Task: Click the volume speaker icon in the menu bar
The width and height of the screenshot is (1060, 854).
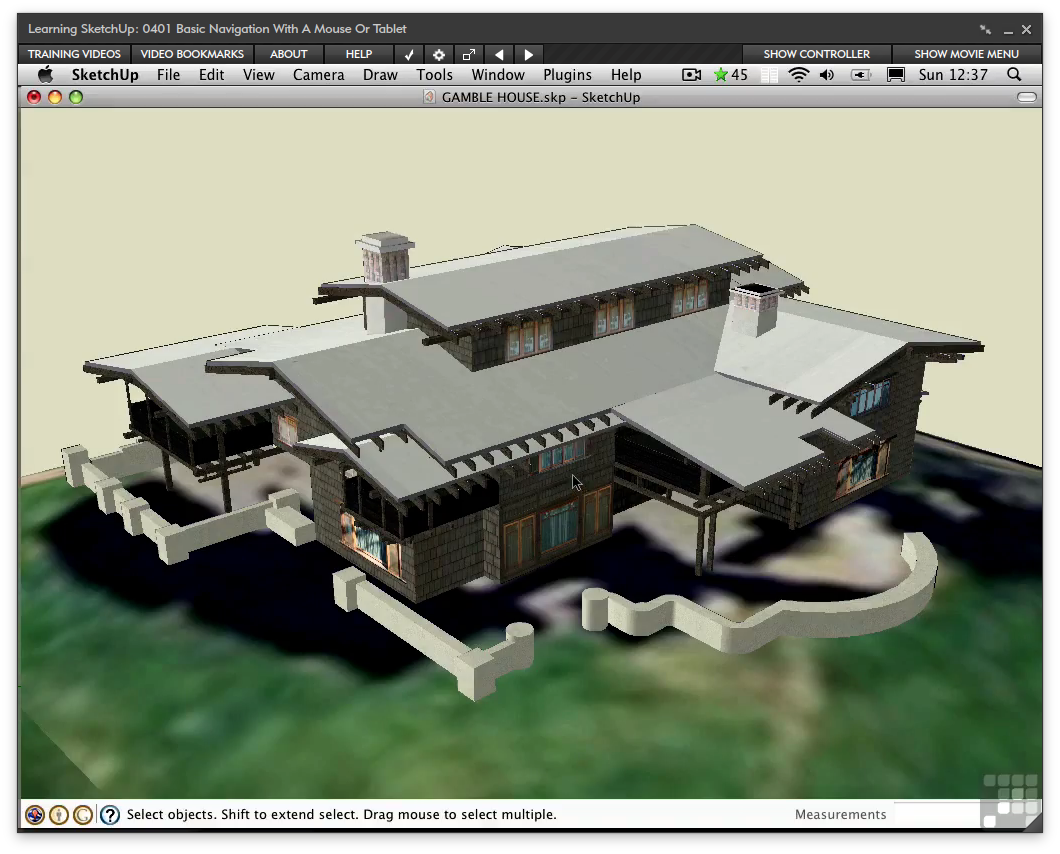Action: [x=827, y=75]
